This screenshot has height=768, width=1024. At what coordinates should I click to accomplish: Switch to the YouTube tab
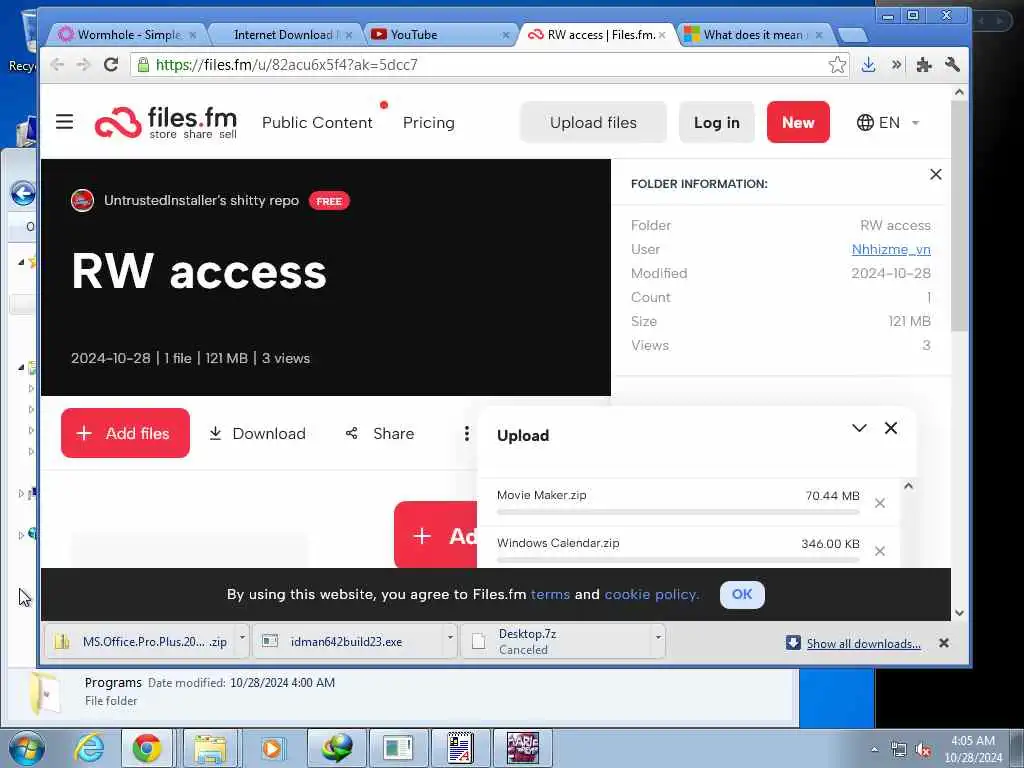(x=440, y=35)
